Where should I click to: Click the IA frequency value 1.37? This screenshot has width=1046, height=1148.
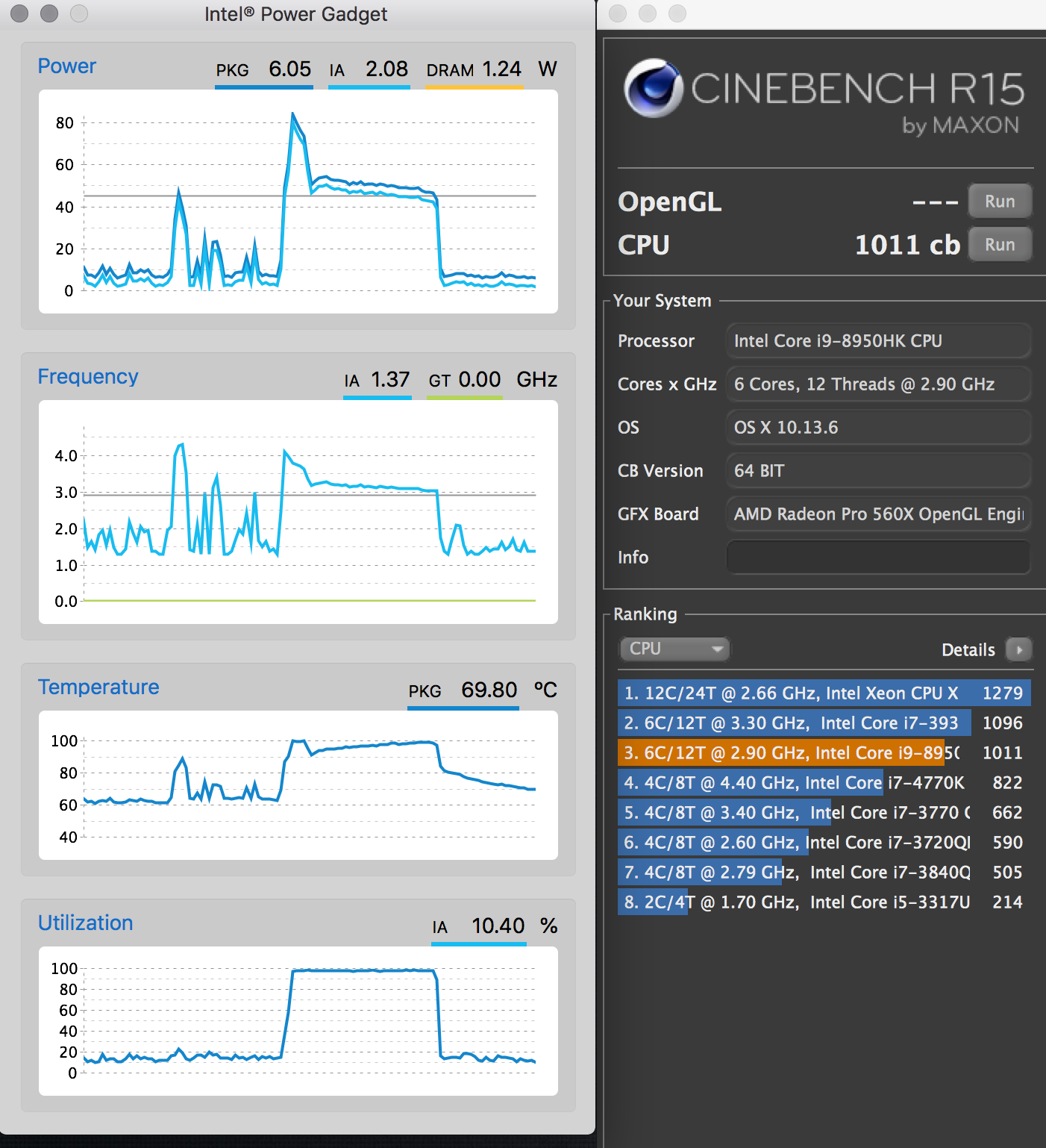pos(390,379)
